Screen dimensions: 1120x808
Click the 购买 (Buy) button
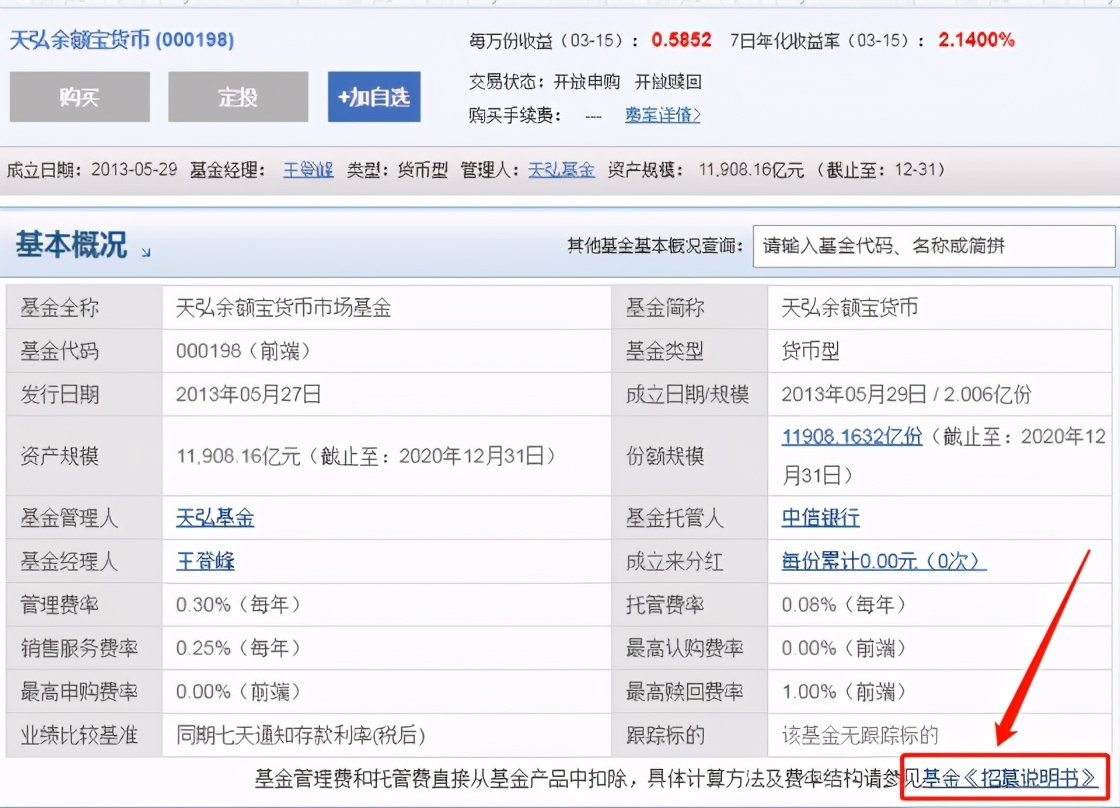pos(78,97)
